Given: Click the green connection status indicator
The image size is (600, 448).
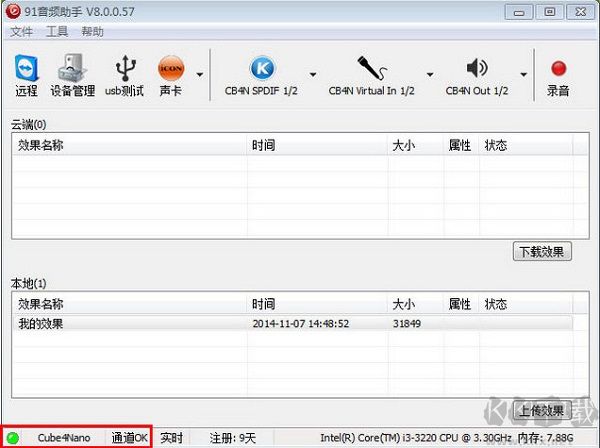Looking at the screenshot, I should click(13, 438).
